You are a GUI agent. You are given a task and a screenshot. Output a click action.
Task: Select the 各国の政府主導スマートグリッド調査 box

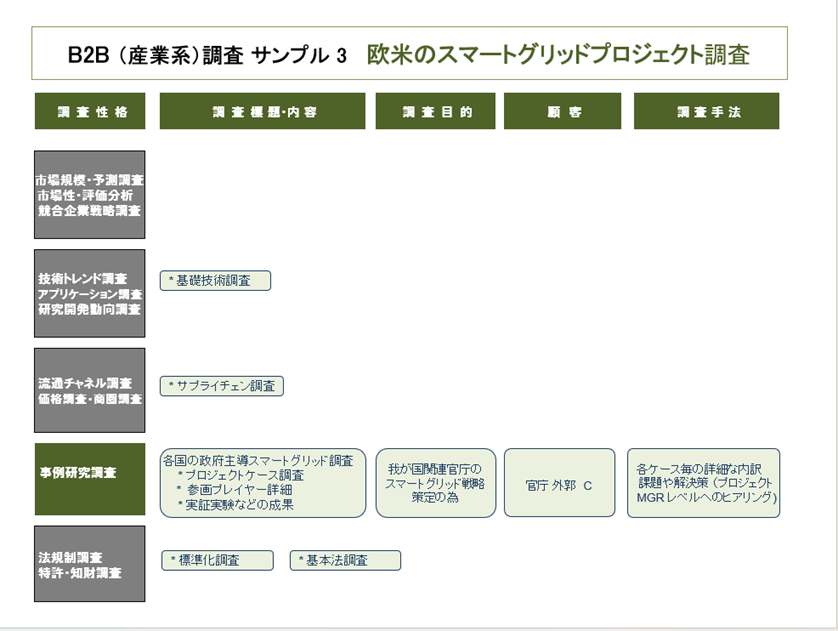tap(263, 483)
